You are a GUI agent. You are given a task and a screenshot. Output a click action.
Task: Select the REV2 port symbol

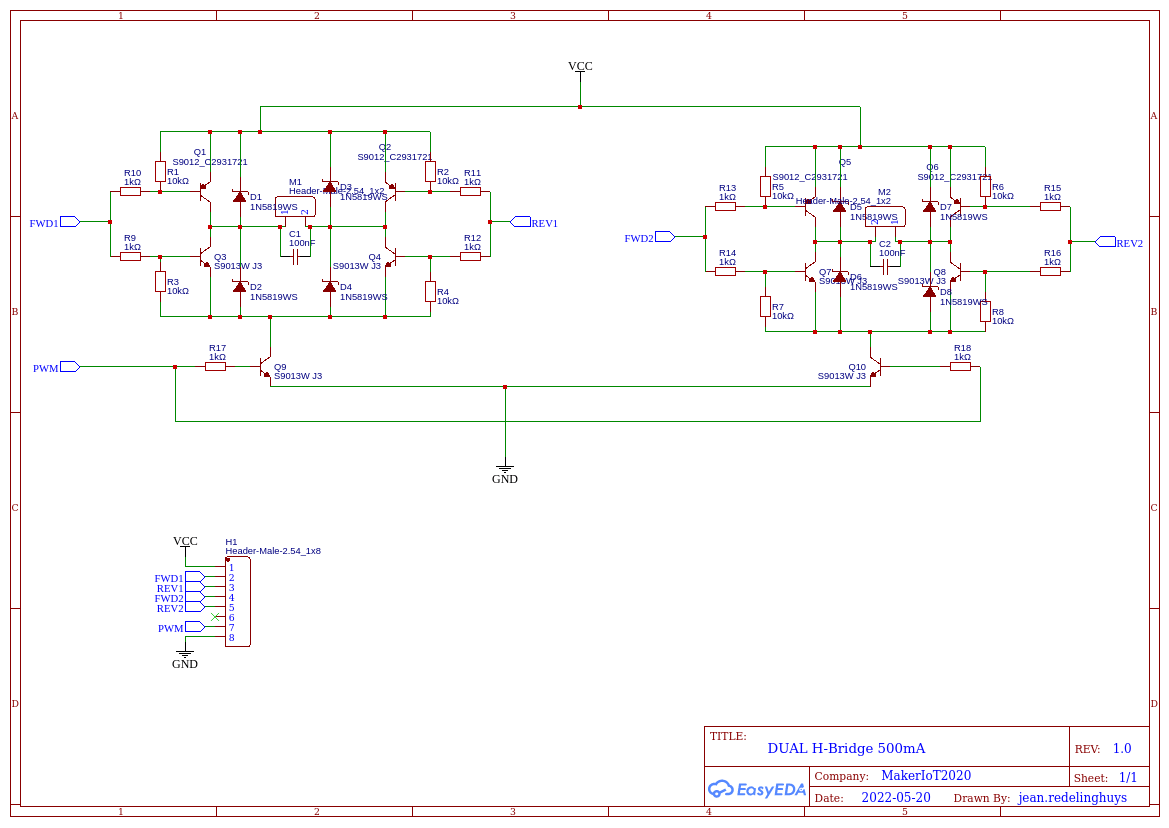tap(1105, 242)
